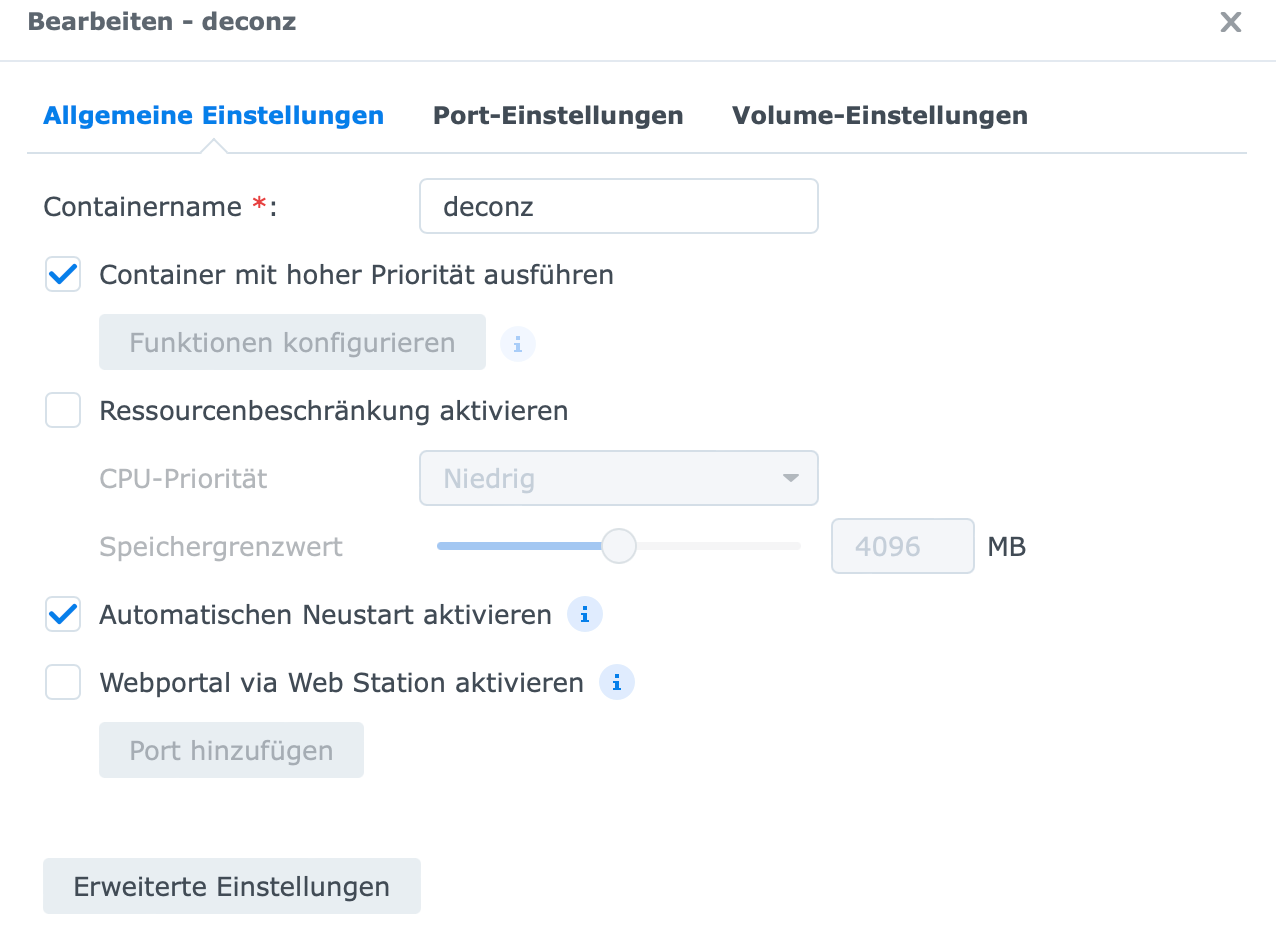
Task: Open info icon next to Automatischen Neustart aktivieren
Action: click(x=585, y=614)
